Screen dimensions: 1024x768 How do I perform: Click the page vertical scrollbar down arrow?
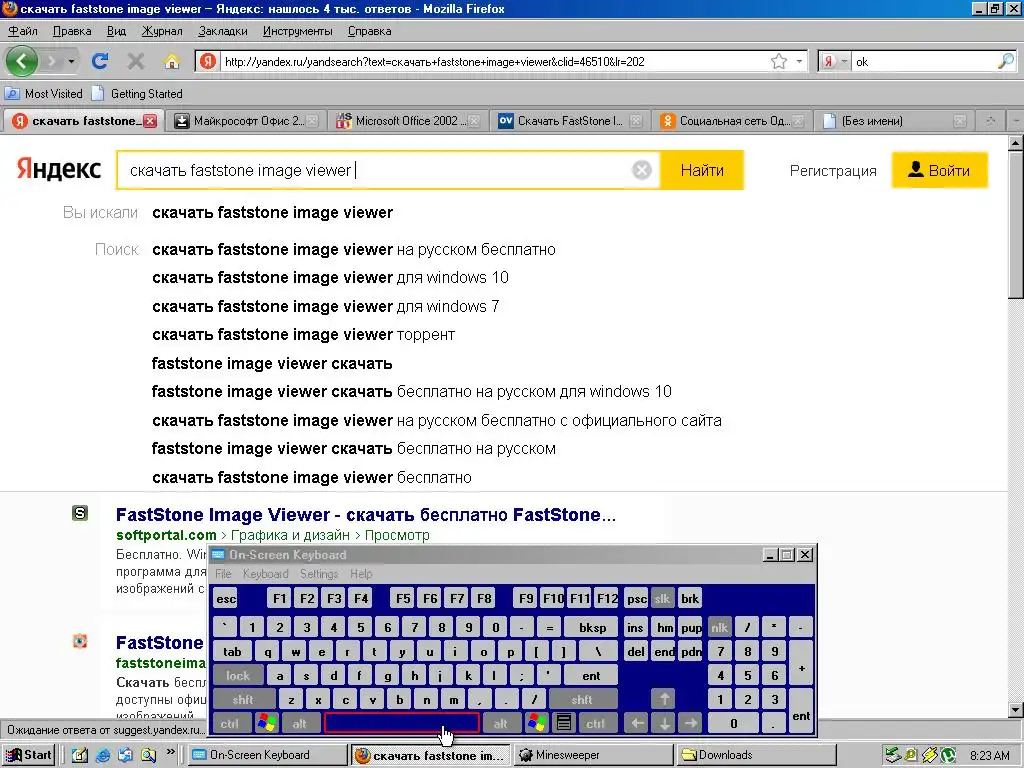pos(1016,710)
